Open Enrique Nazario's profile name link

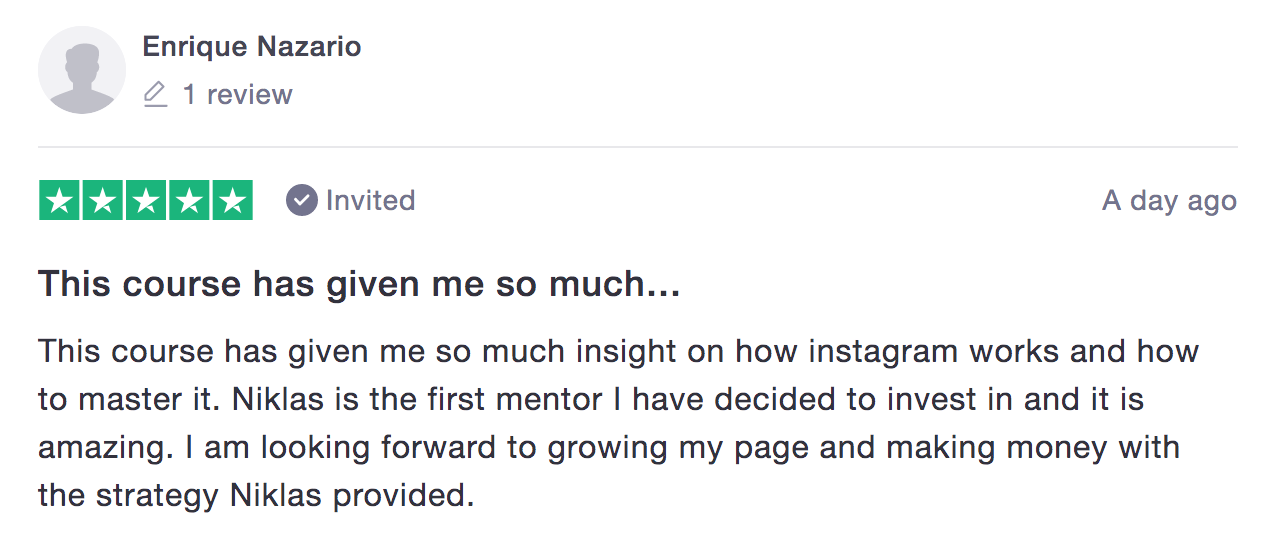coord(252,47)
